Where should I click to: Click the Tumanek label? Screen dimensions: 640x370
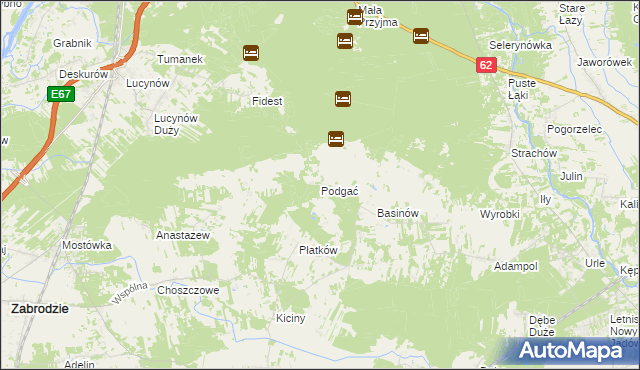pos(180,59)
